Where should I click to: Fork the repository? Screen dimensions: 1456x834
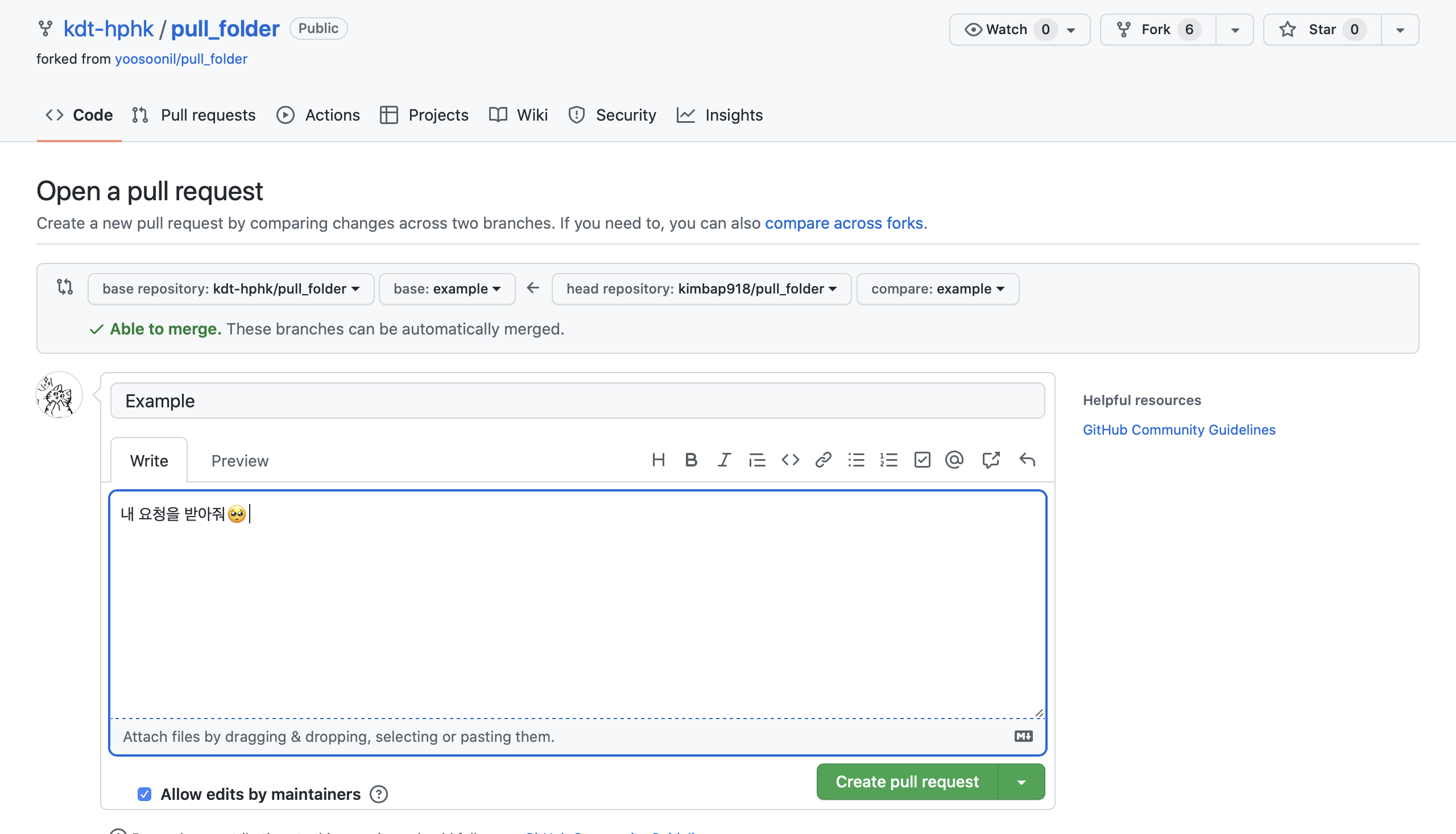(x=1158, y=30)
